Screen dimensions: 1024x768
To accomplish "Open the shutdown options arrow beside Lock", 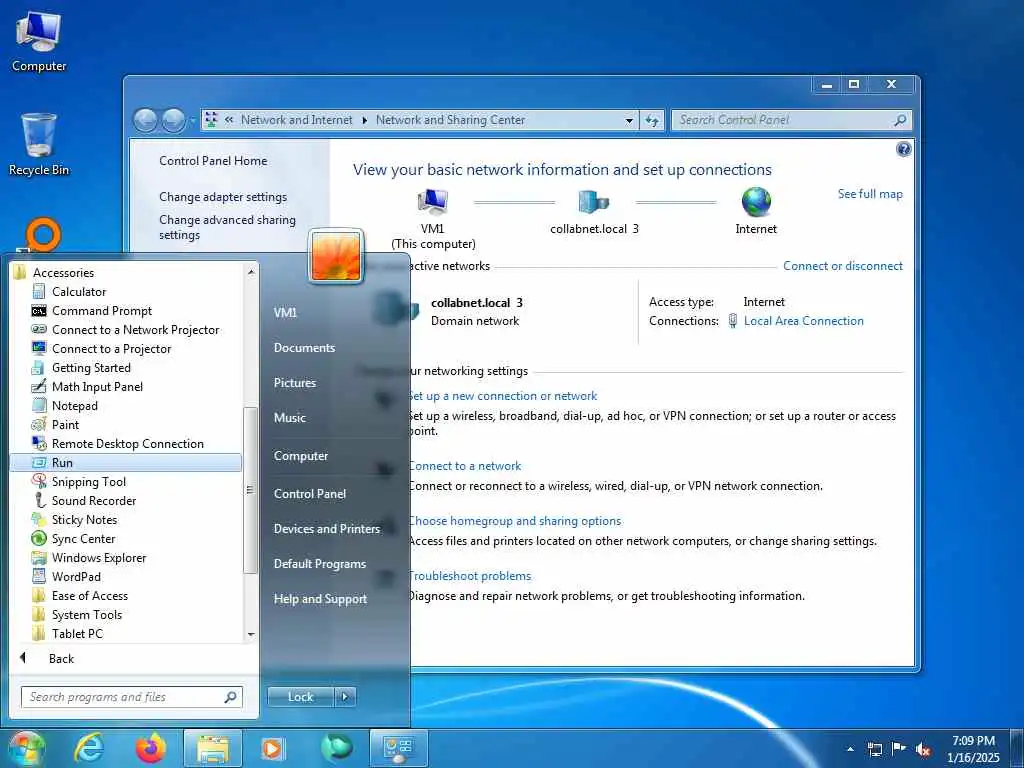I will 345,697.
